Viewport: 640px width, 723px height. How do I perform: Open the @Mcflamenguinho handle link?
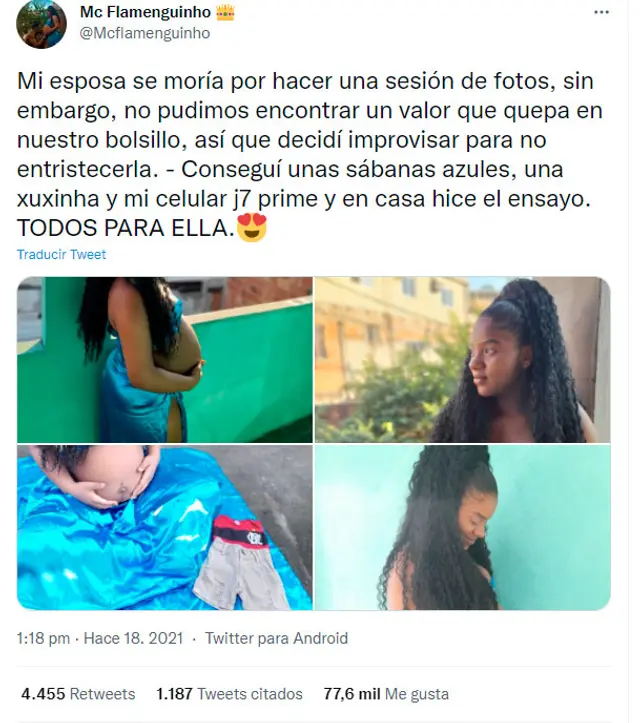point(145,33)
